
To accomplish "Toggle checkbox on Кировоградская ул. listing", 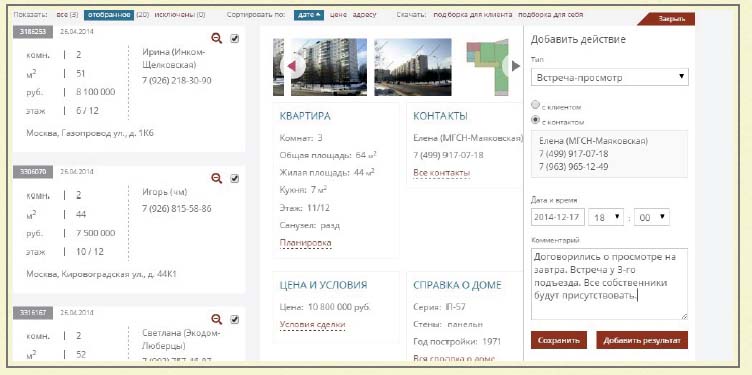I will 235,179.
